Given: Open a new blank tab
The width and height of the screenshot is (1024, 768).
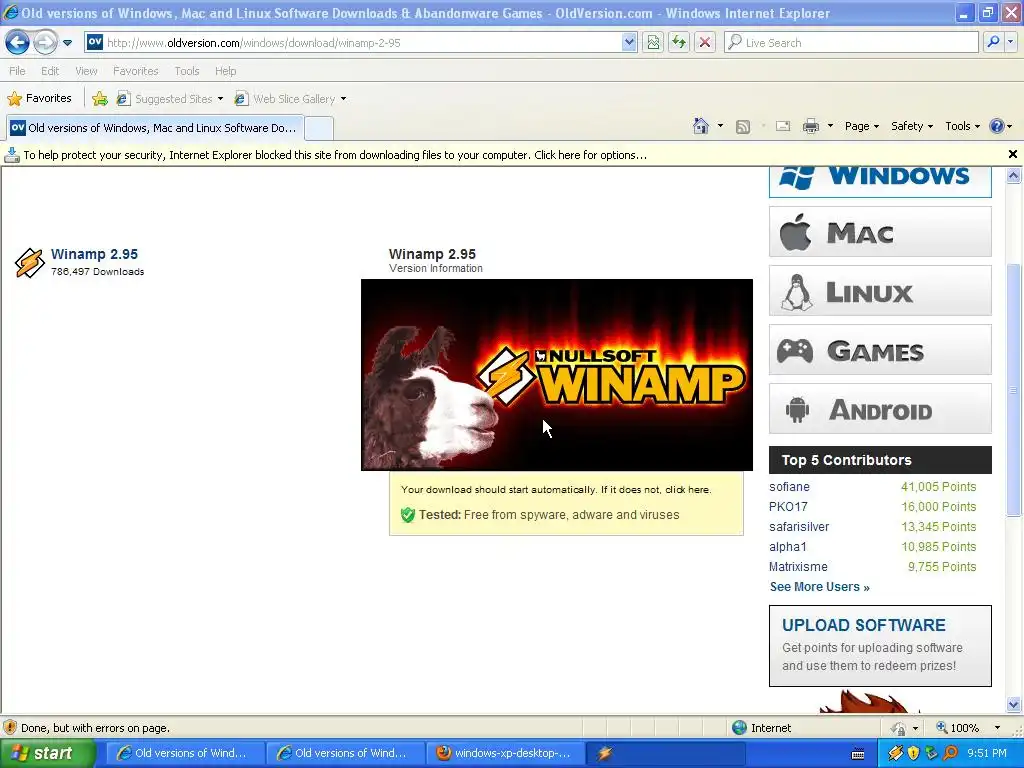Looking at the screenshot, I should (x=319, y=128).
